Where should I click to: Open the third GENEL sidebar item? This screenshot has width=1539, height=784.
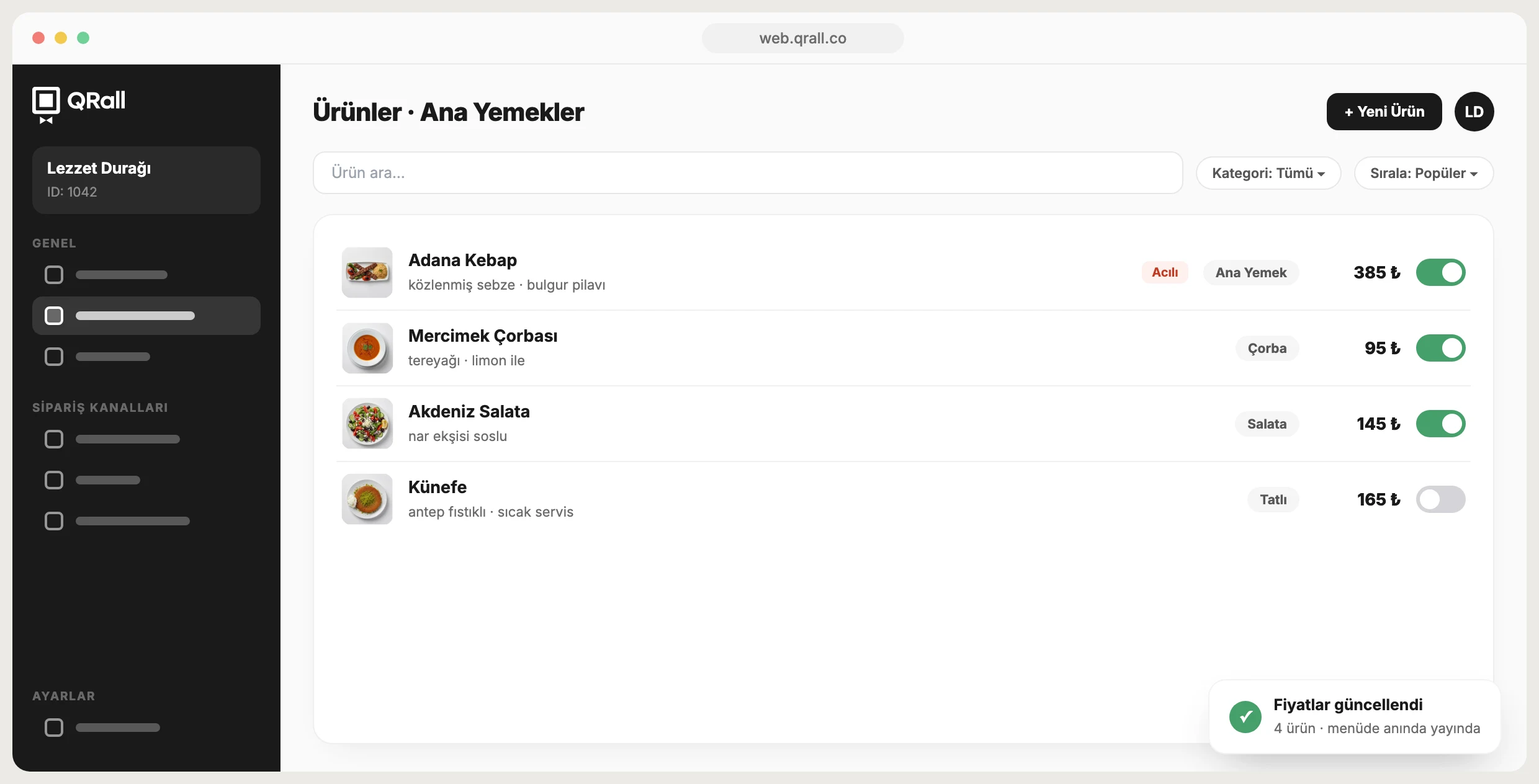pyautogui.click(x=146, y=357)
